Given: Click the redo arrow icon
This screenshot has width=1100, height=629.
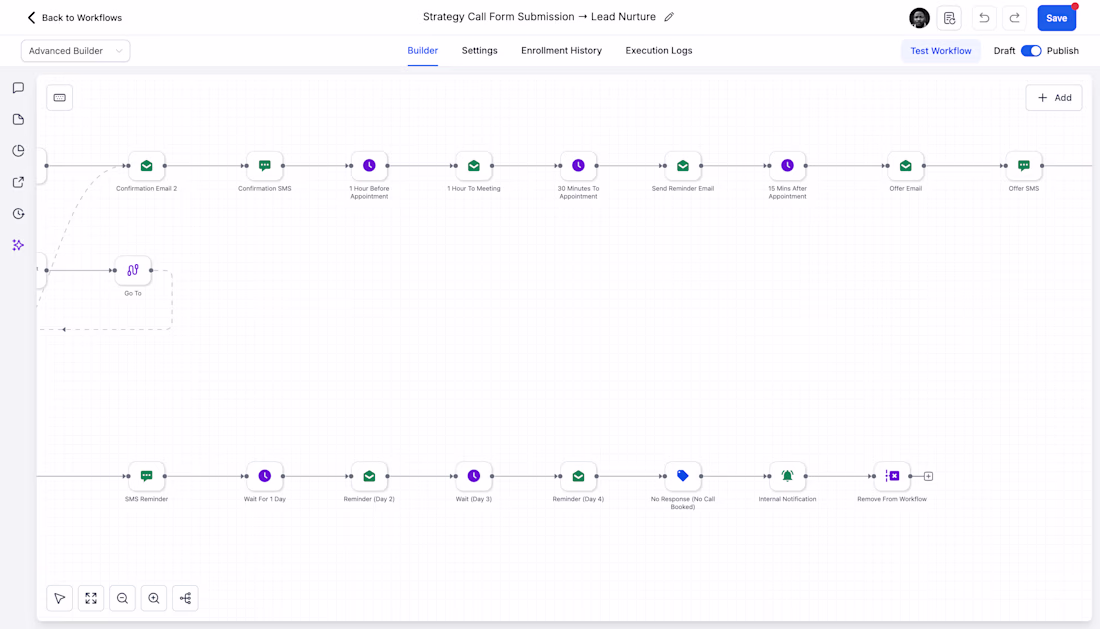Looking at the screenshot, I should pos(1014,18).
